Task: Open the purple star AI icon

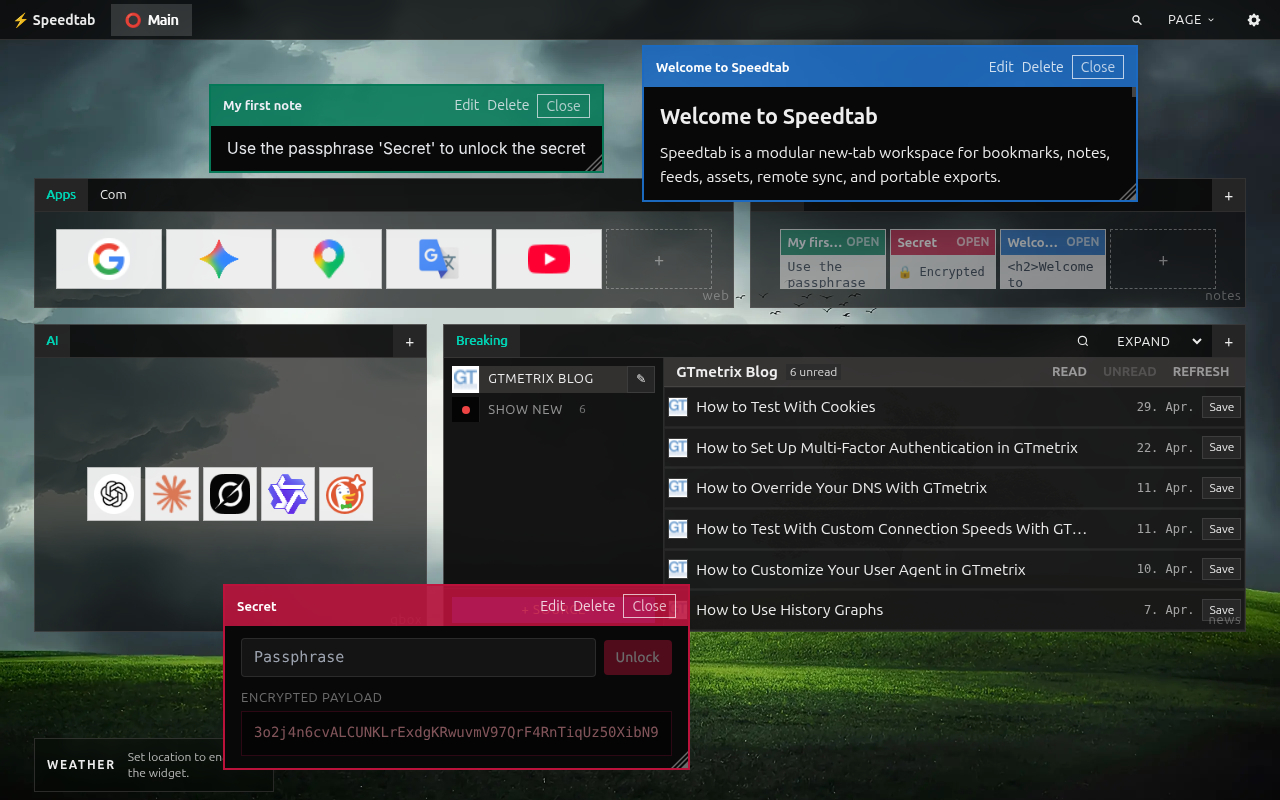Action: click(288, 494)
